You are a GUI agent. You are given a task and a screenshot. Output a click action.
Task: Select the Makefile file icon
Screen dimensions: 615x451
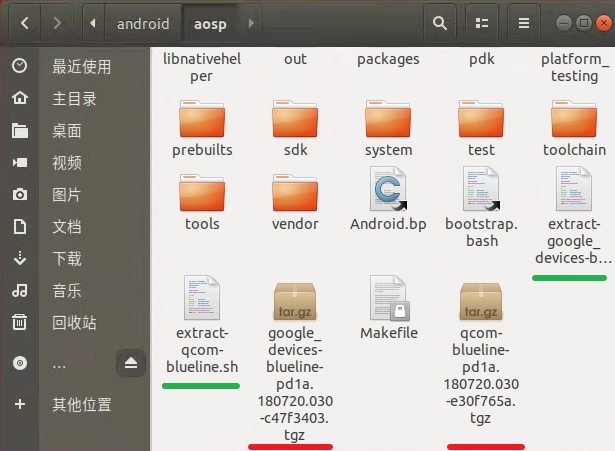pos(388,298)
